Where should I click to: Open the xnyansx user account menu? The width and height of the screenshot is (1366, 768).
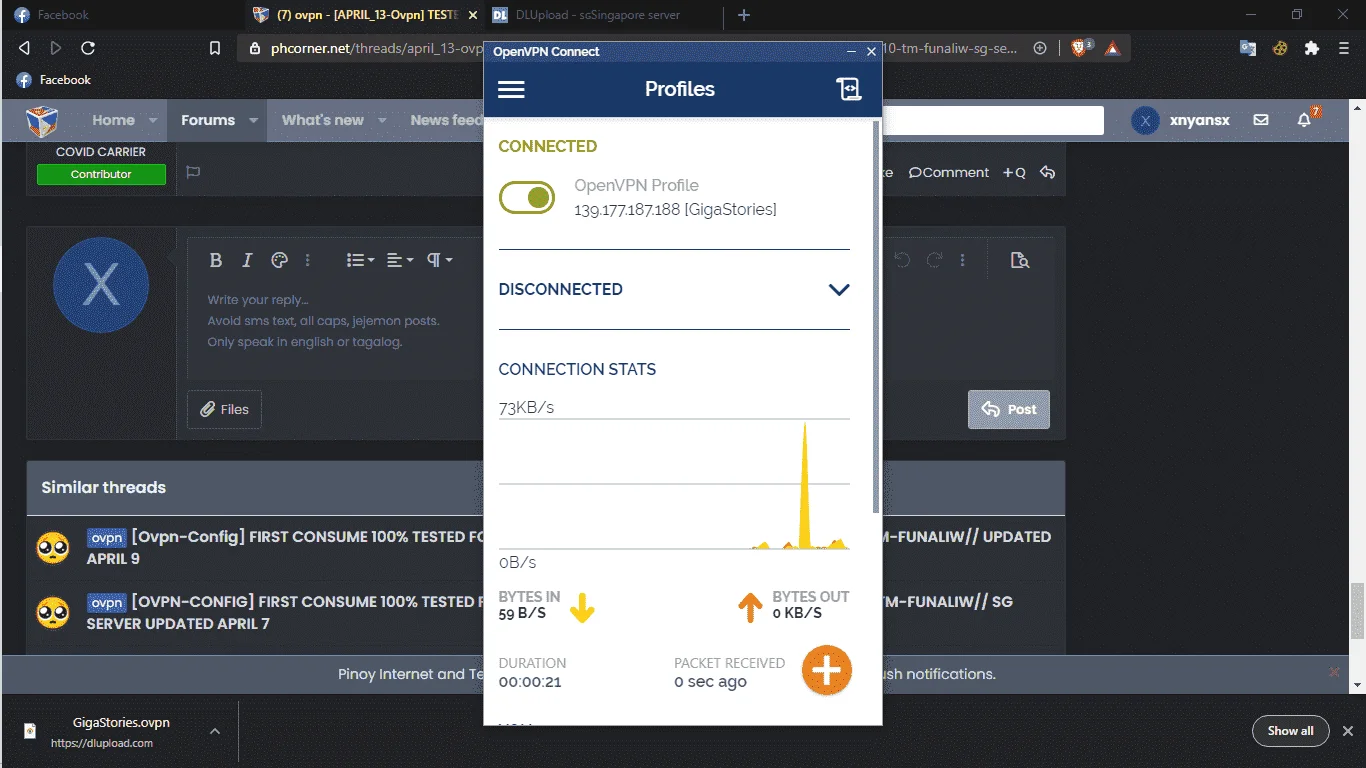[x=1180, y=120]
